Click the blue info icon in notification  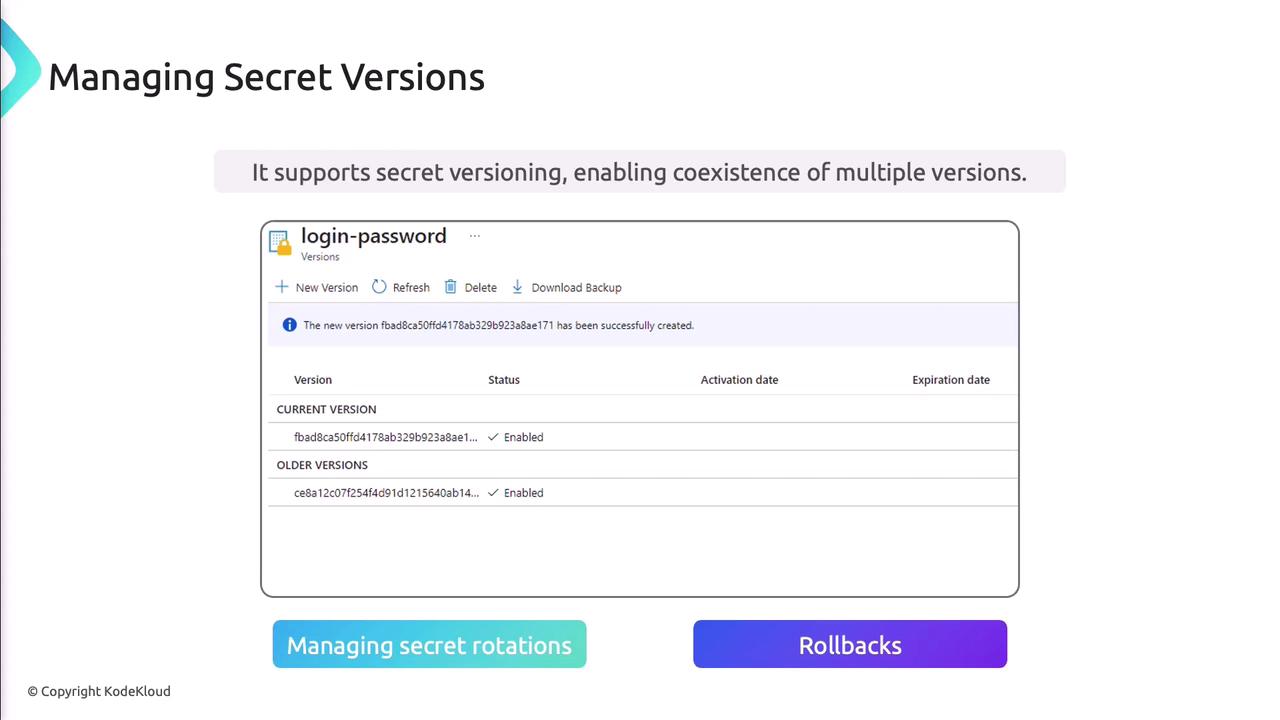tap(289, 325)
